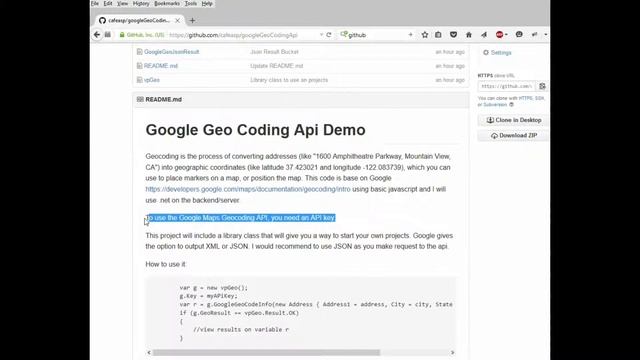Screen dimensions: 640x360
Task: Click the folder icon beside vpGeo
Action: click(140, 80)
